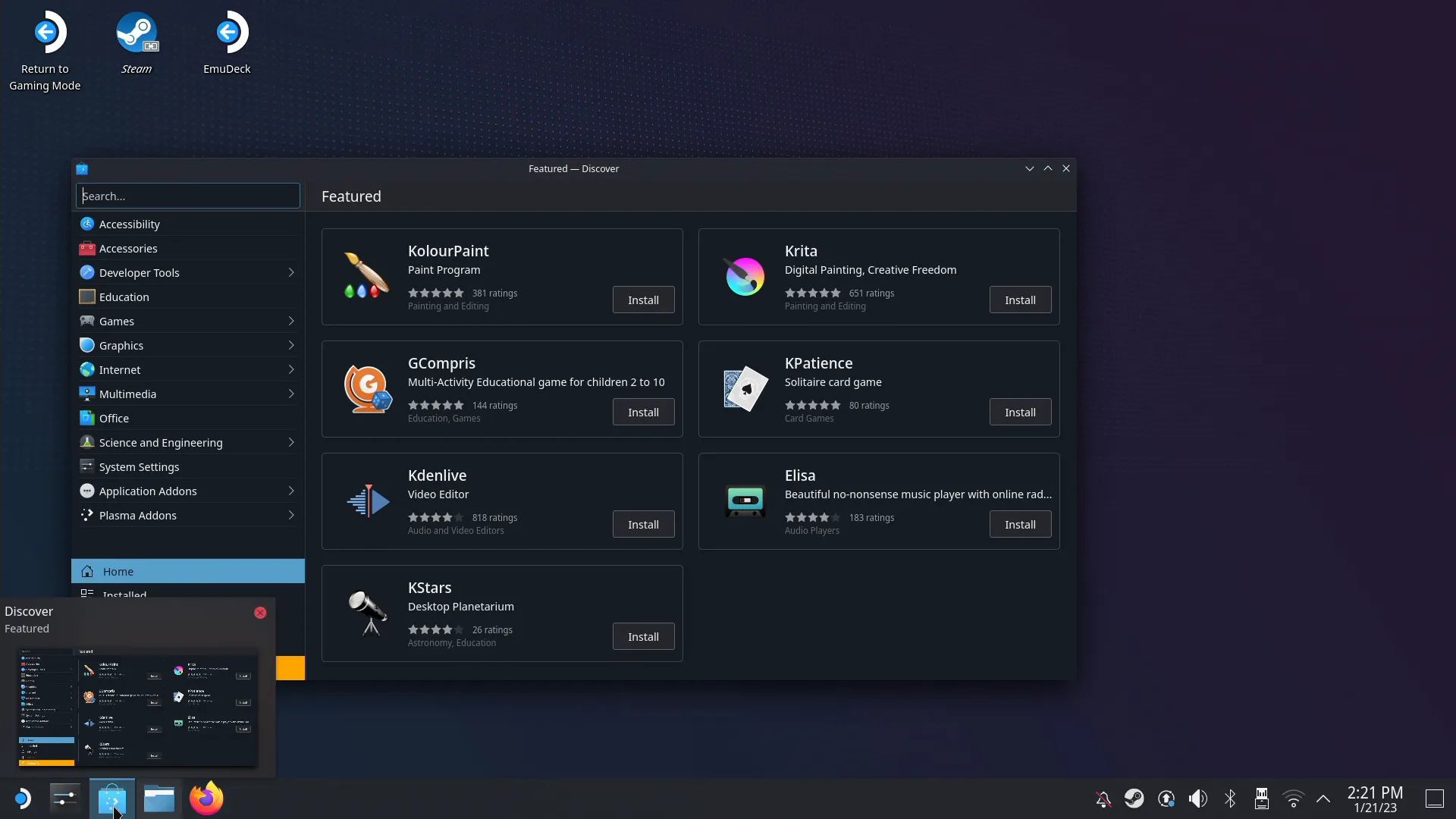The height and width of the screenshot is (819, 1456).
Task: Open the EmuDeck desktop shortcut
Action: pyautogui.click(x=227, y=42)
